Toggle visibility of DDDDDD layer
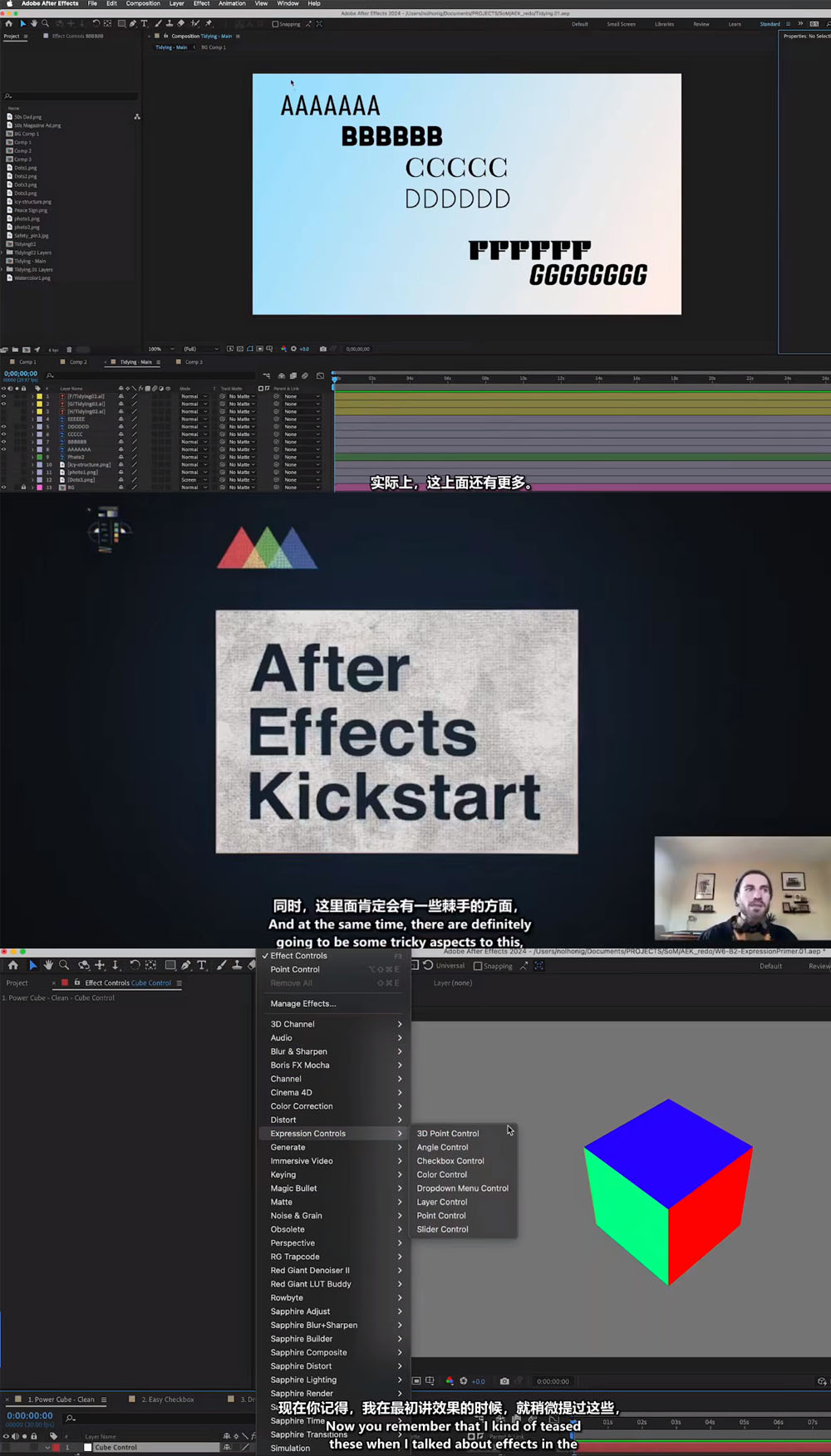831x1456 pixels. [4, 426]
